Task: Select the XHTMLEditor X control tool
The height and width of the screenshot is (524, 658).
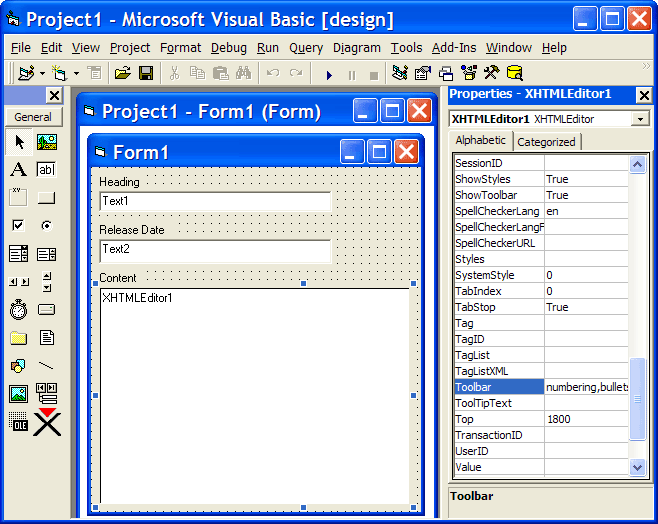Action: pos(47,422)
